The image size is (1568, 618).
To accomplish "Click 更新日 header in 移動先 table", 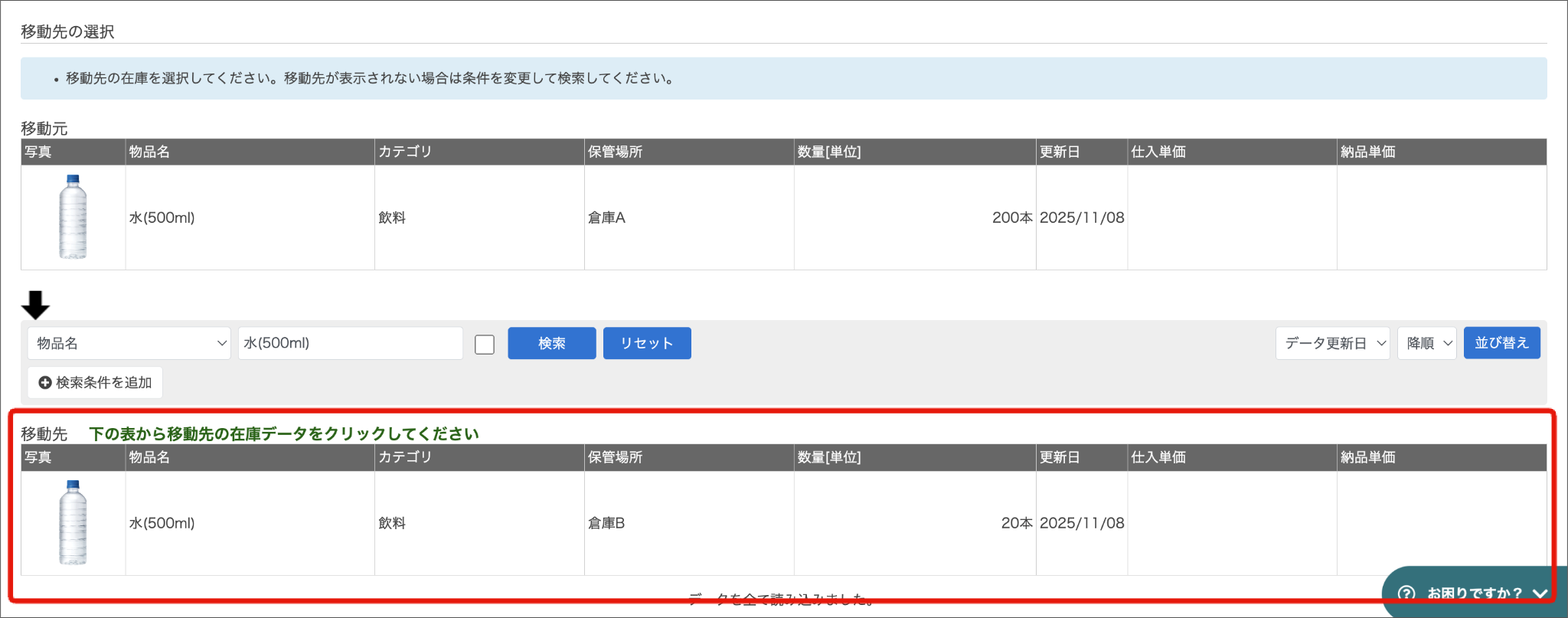I will click(x=1060, y=457).
